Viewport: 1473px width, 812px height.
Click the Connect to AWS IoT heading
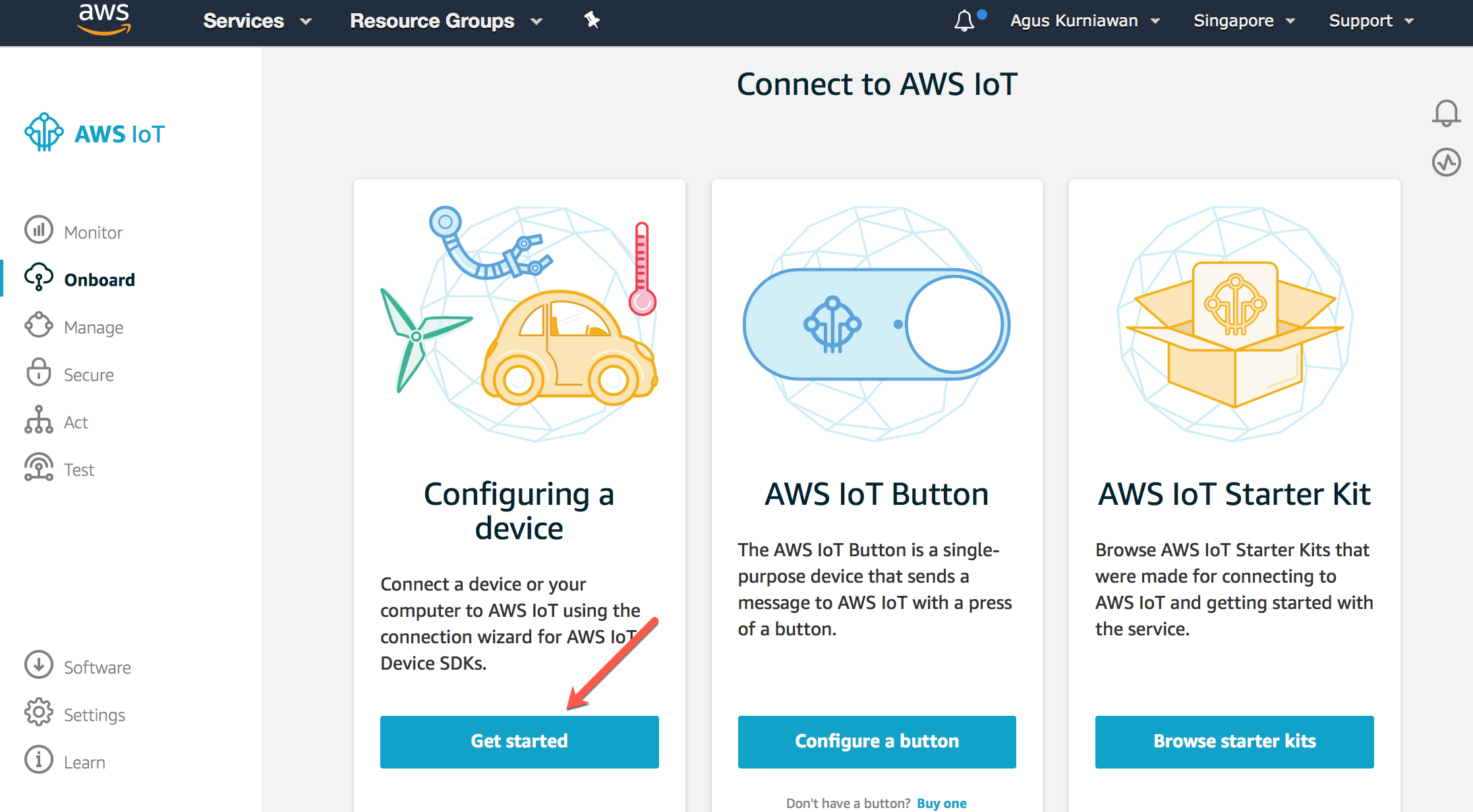pyautogui.click(x=877, y=84)
